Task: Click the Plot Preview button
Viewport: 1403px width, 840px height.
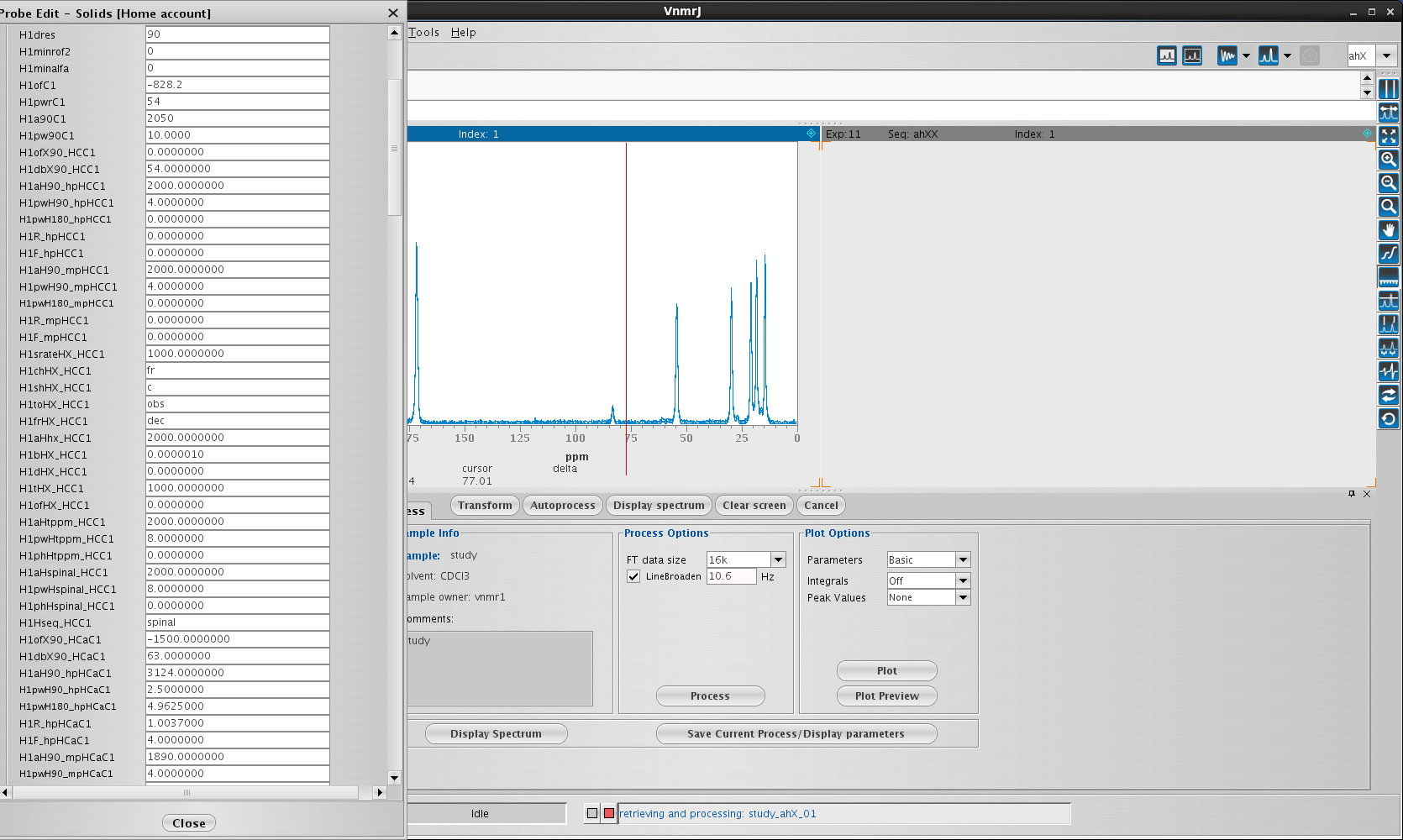Action: coord(886,696)
